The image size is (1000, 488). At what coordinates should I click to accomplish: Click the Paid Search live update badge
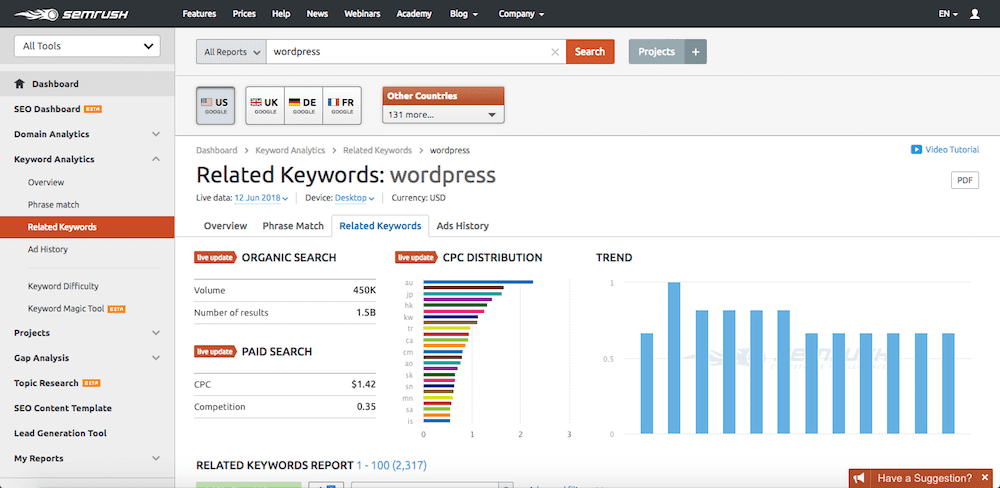coord(216,351)
